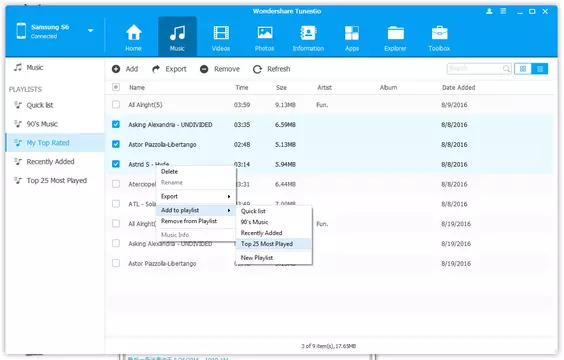Check the Aterciopelados 03:31 row checkbox
Image resolution: width=564 pixels, height=360 pixels.
(116, 184)
